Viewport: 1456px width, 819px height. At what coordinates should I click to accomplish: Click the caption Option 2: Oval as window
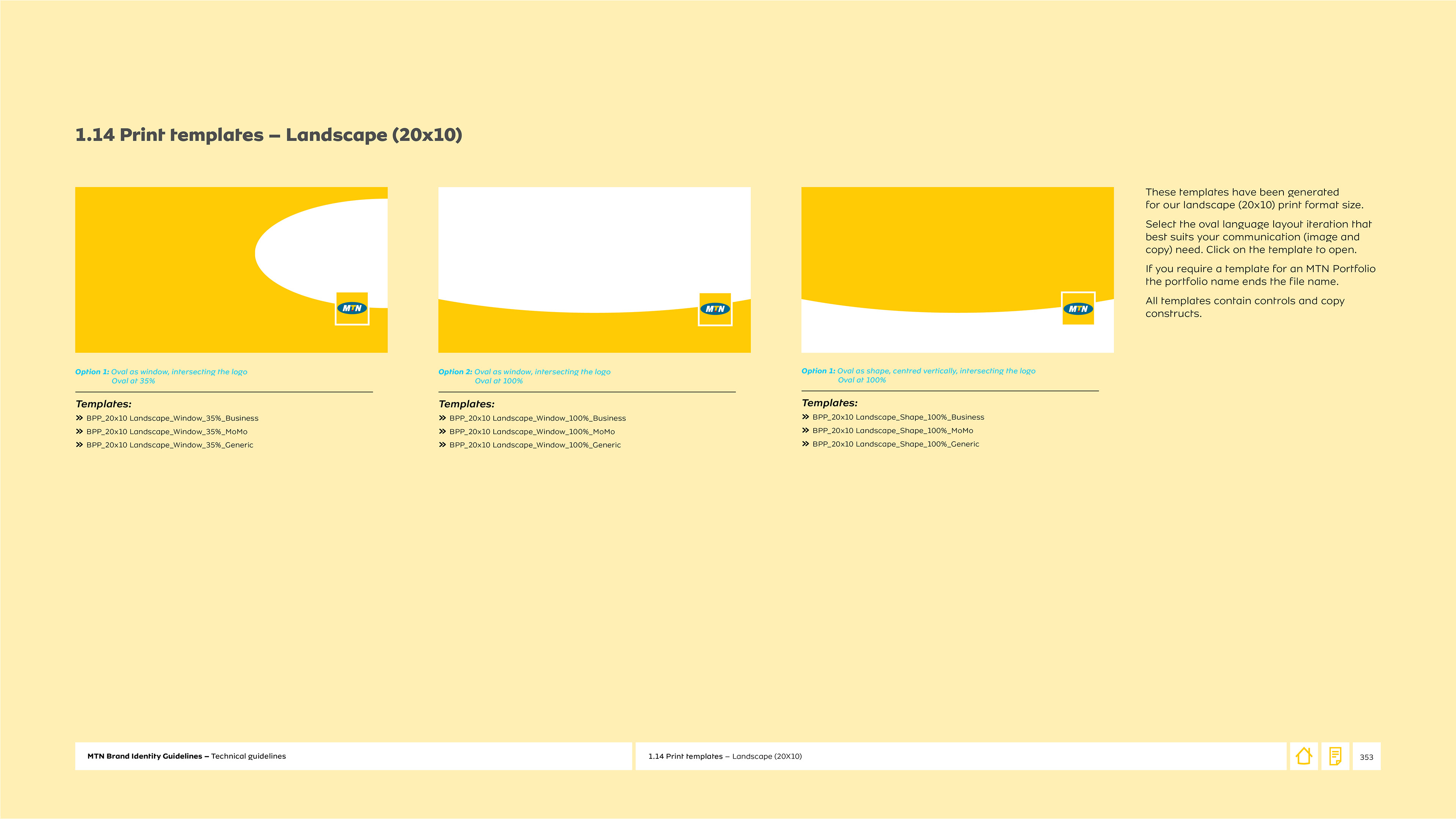524,377
